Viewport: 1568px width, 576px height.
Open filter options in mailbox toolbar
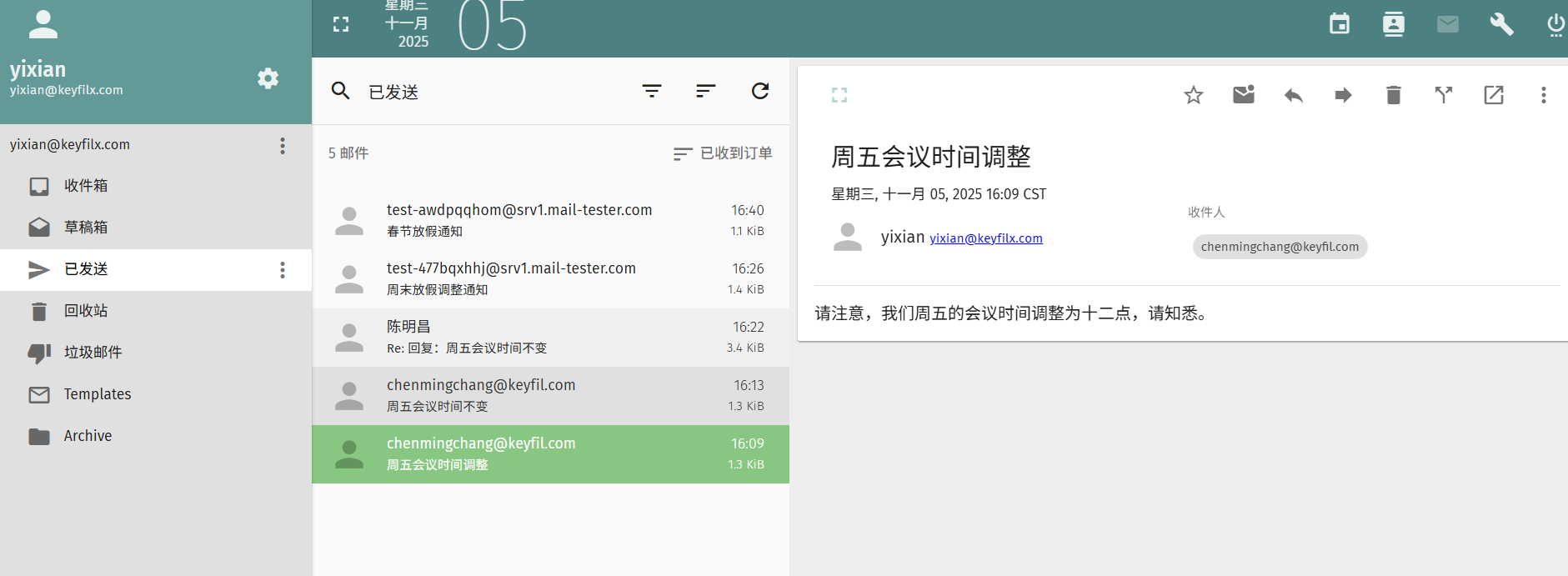651,91
